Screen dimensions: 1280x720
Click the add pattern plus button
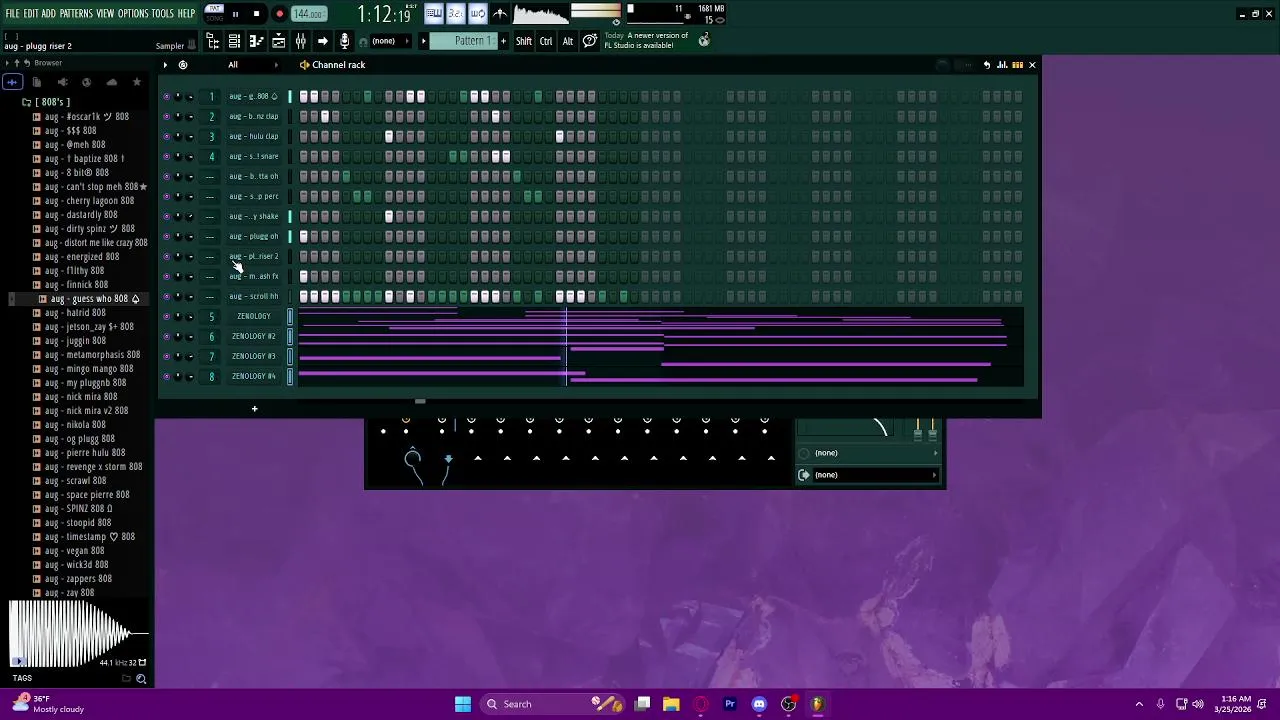pos(503,41)
